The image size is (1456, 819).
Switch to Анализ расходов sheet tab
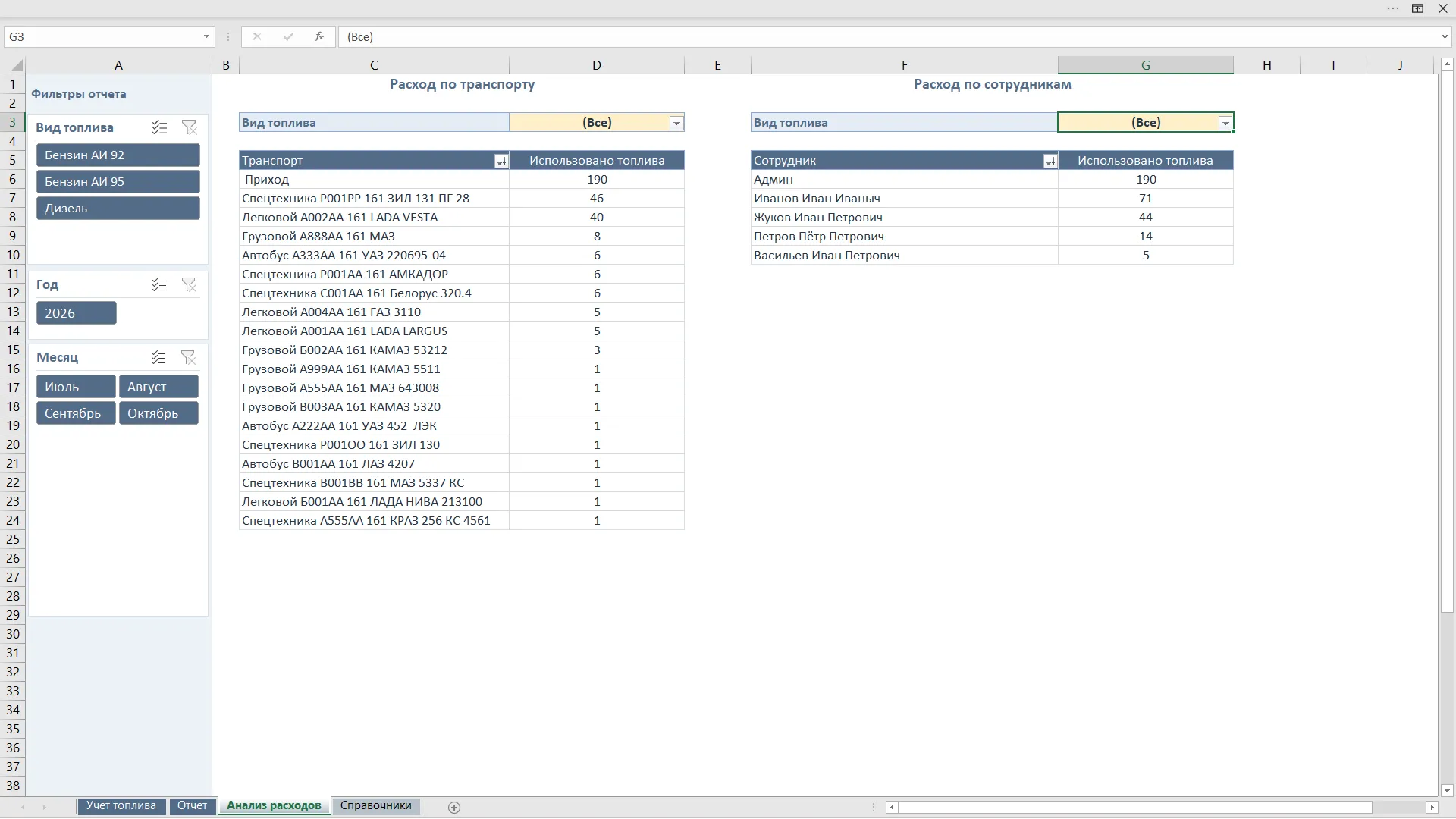pyautogui.click(x=274, y=806)
